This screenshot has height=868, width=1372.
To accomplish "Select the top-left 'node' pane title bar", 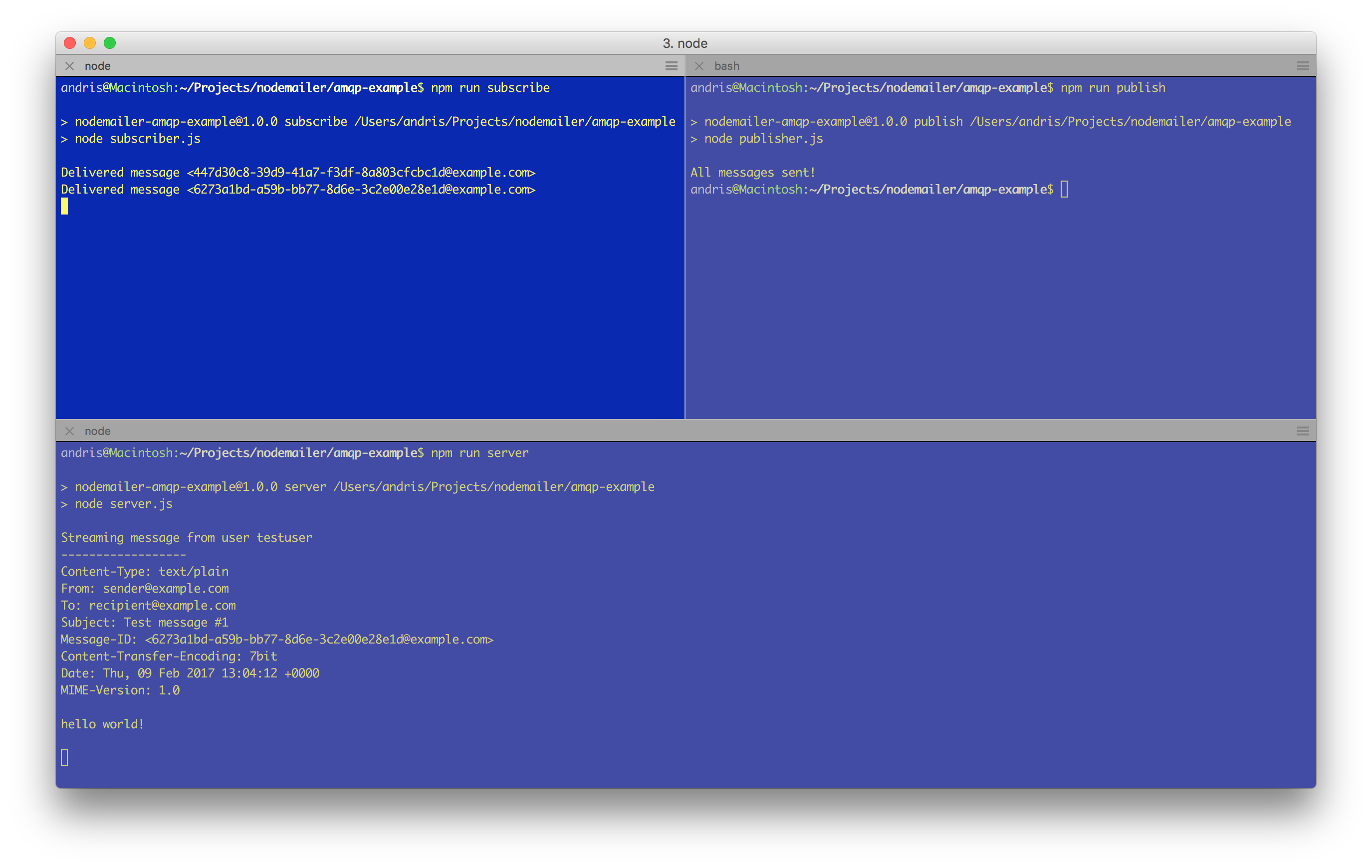I will (97, 66).
